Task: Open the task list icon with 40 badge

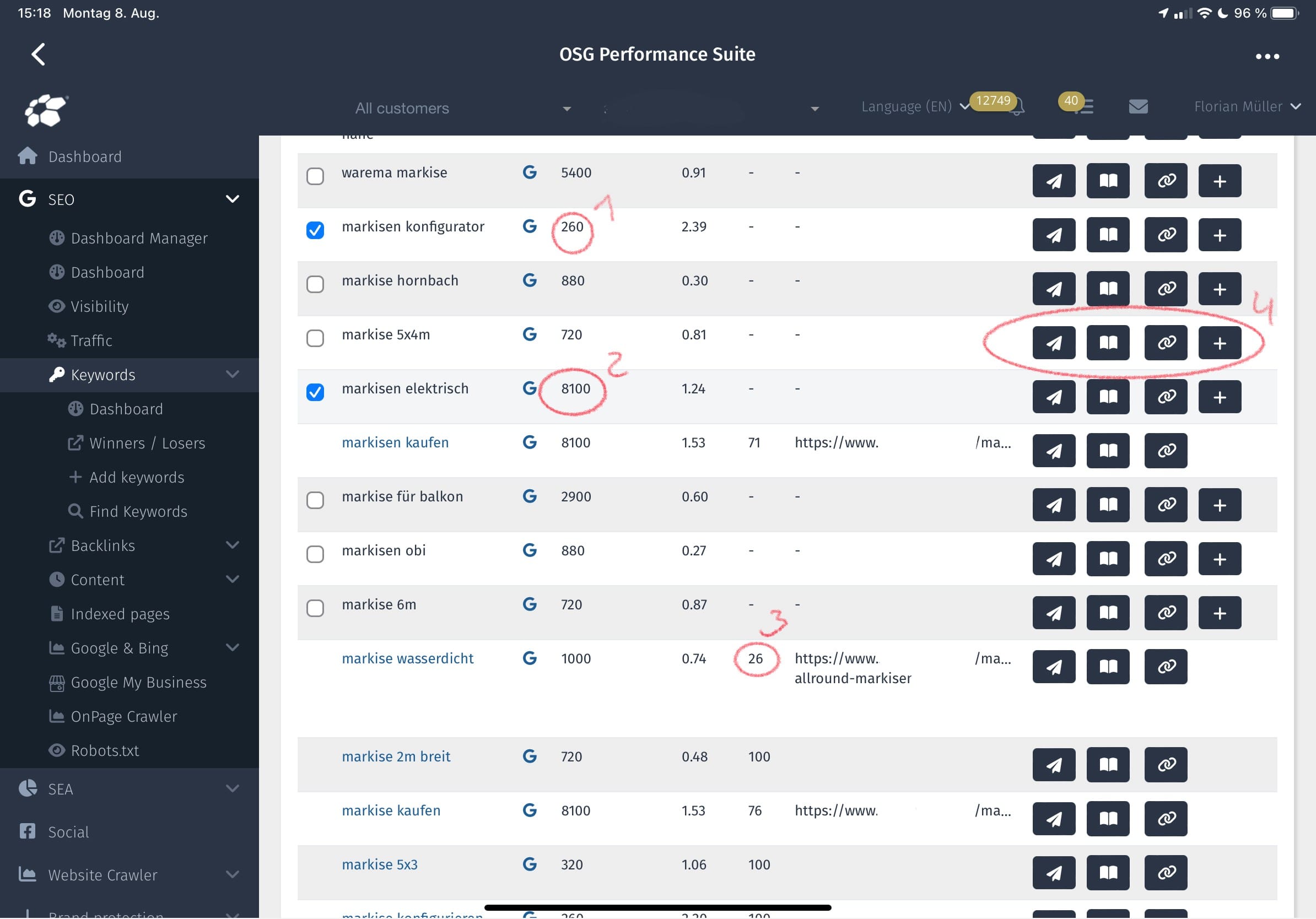Action: [x=1084, y=106]
